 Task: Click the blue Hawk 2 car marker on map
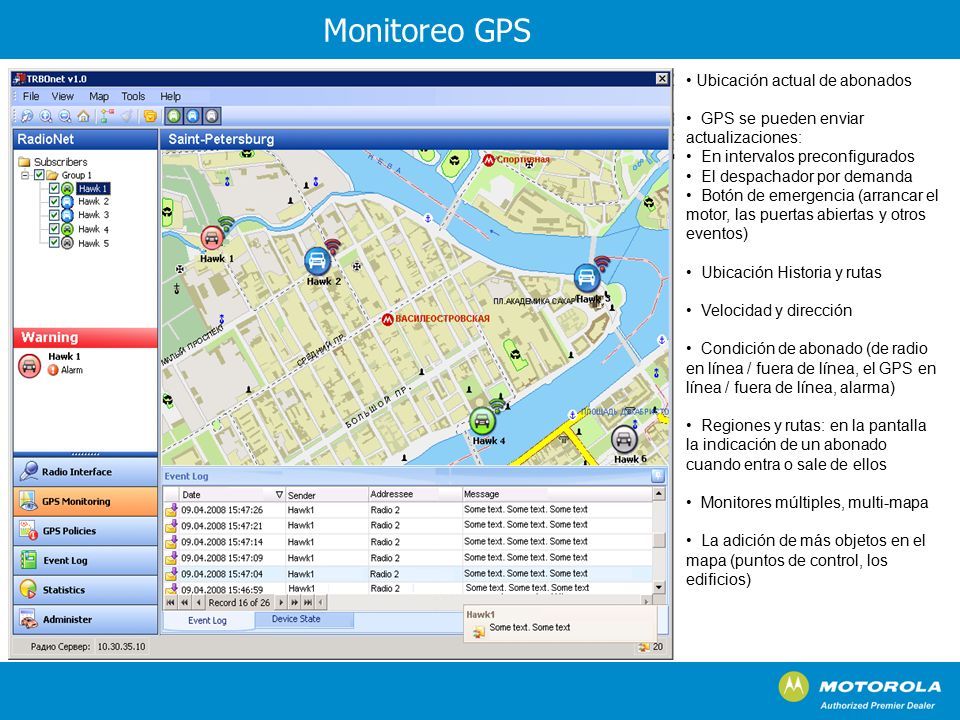(x=317, y=261)
